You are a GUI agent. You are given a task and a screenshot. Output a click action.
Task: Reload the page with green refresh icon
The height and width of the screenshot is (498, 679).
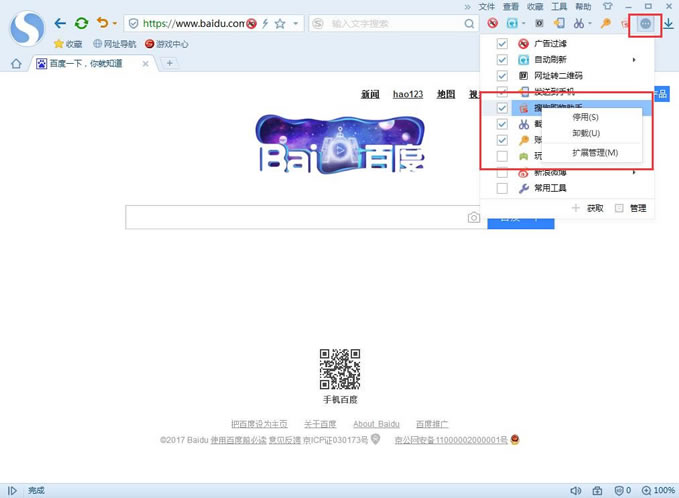tap(81, 23)
